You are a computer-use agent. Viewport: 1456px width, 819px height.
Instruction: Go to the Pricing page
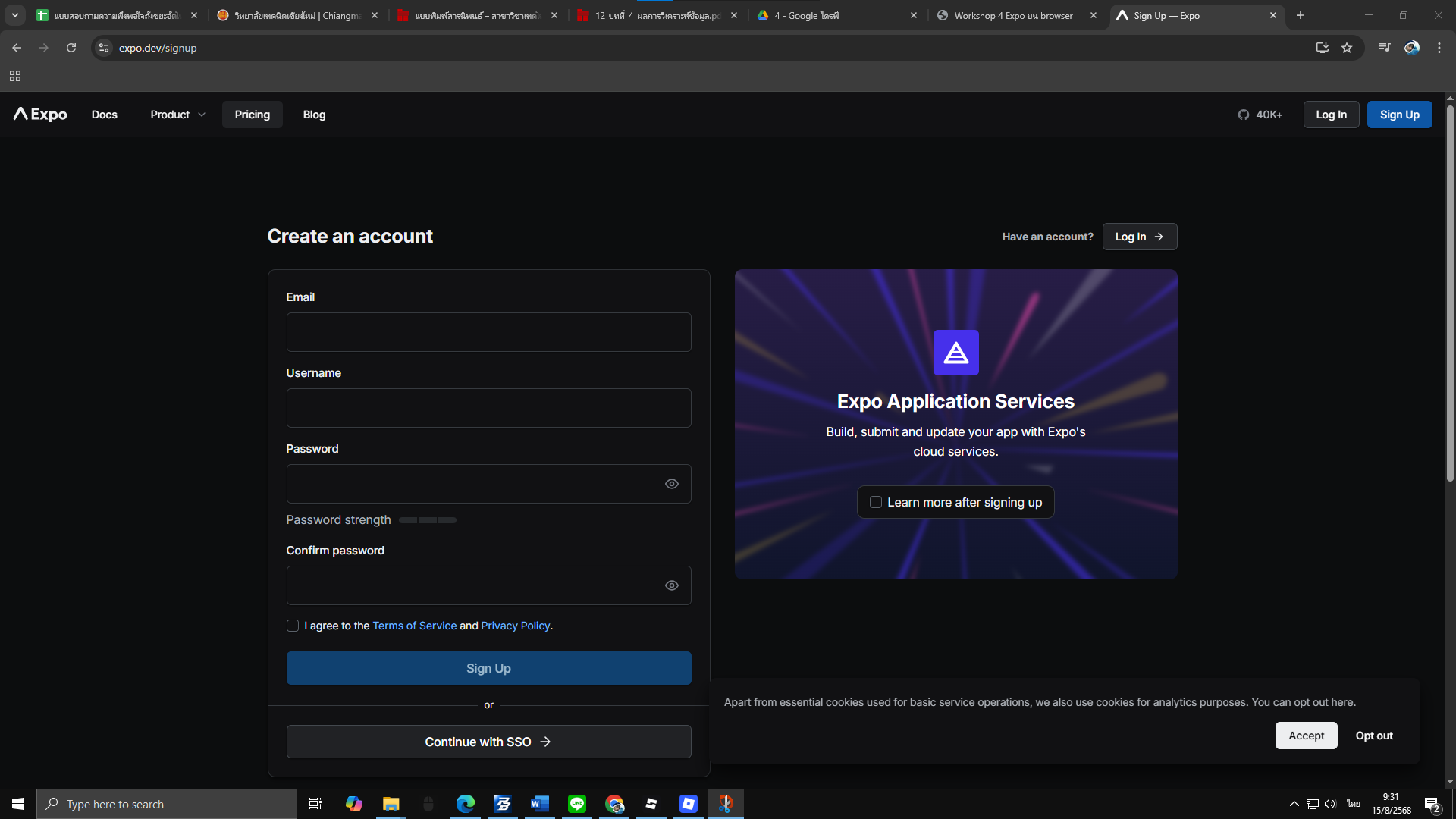pyautogui.click(x=252, y=115)
